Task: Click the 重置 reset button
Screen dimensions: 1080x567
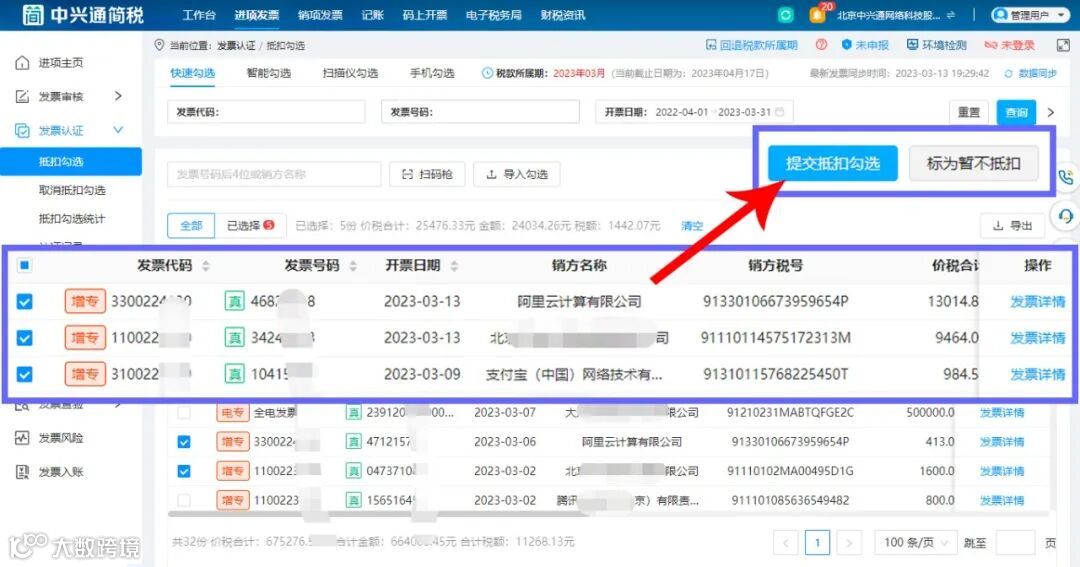Action: click(x=968, y=112)
